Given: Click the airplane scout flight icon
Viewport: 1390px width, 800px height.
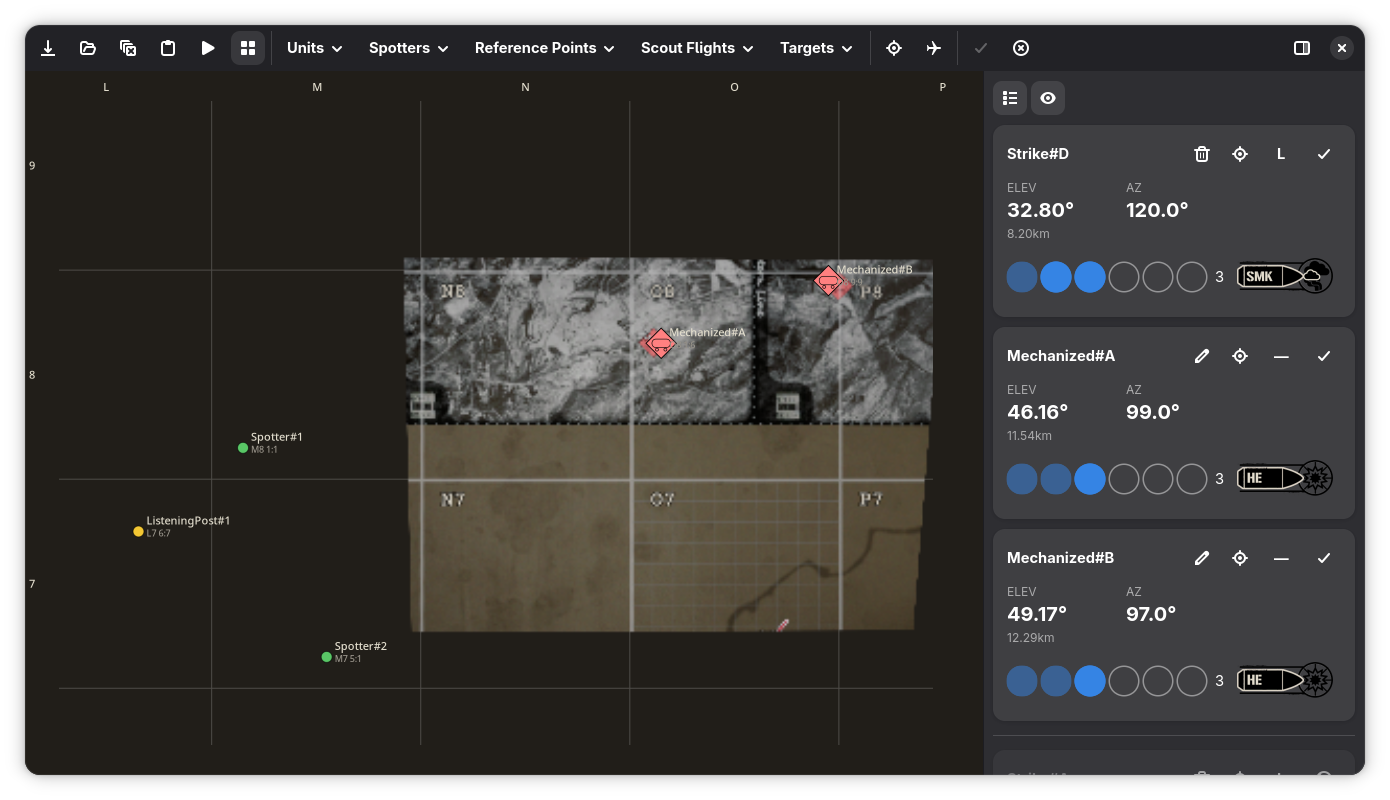Looking at the screenshot, I should tap(934, 48).
